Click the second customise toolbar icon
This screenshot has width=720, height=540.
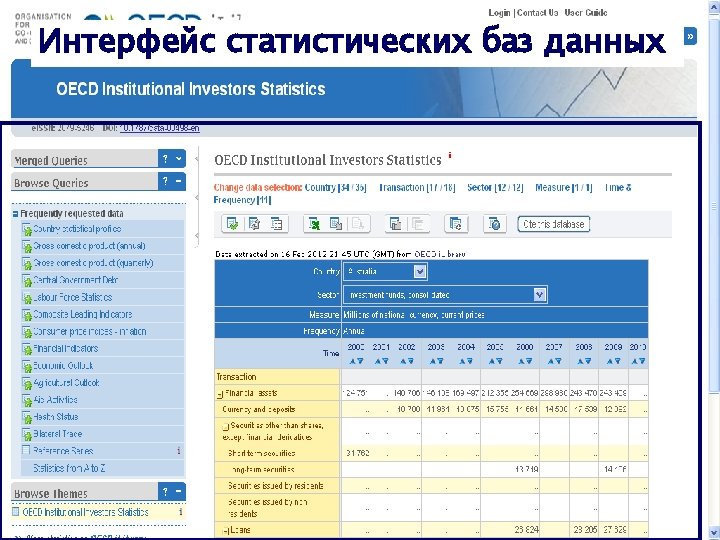pyautogui.click(x=254, y=224)
